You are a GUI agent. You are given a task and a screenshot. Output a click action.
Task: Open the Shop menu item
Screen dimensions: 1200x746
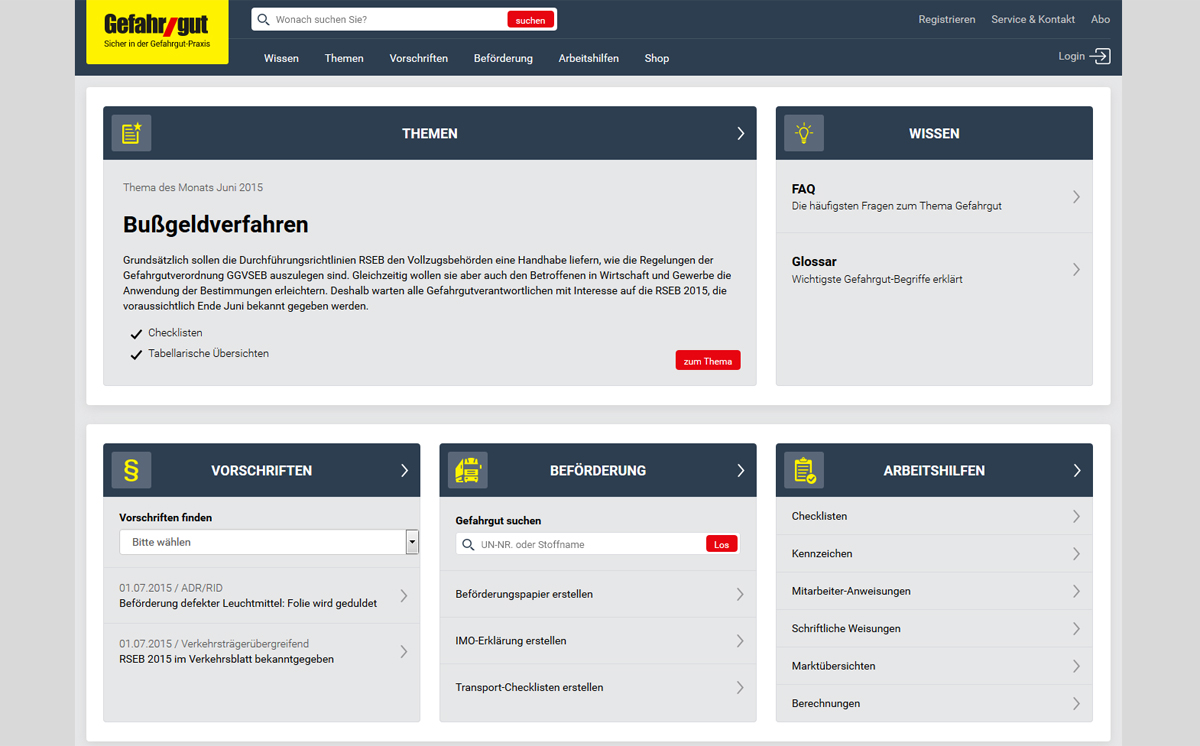tap(657, 58)
